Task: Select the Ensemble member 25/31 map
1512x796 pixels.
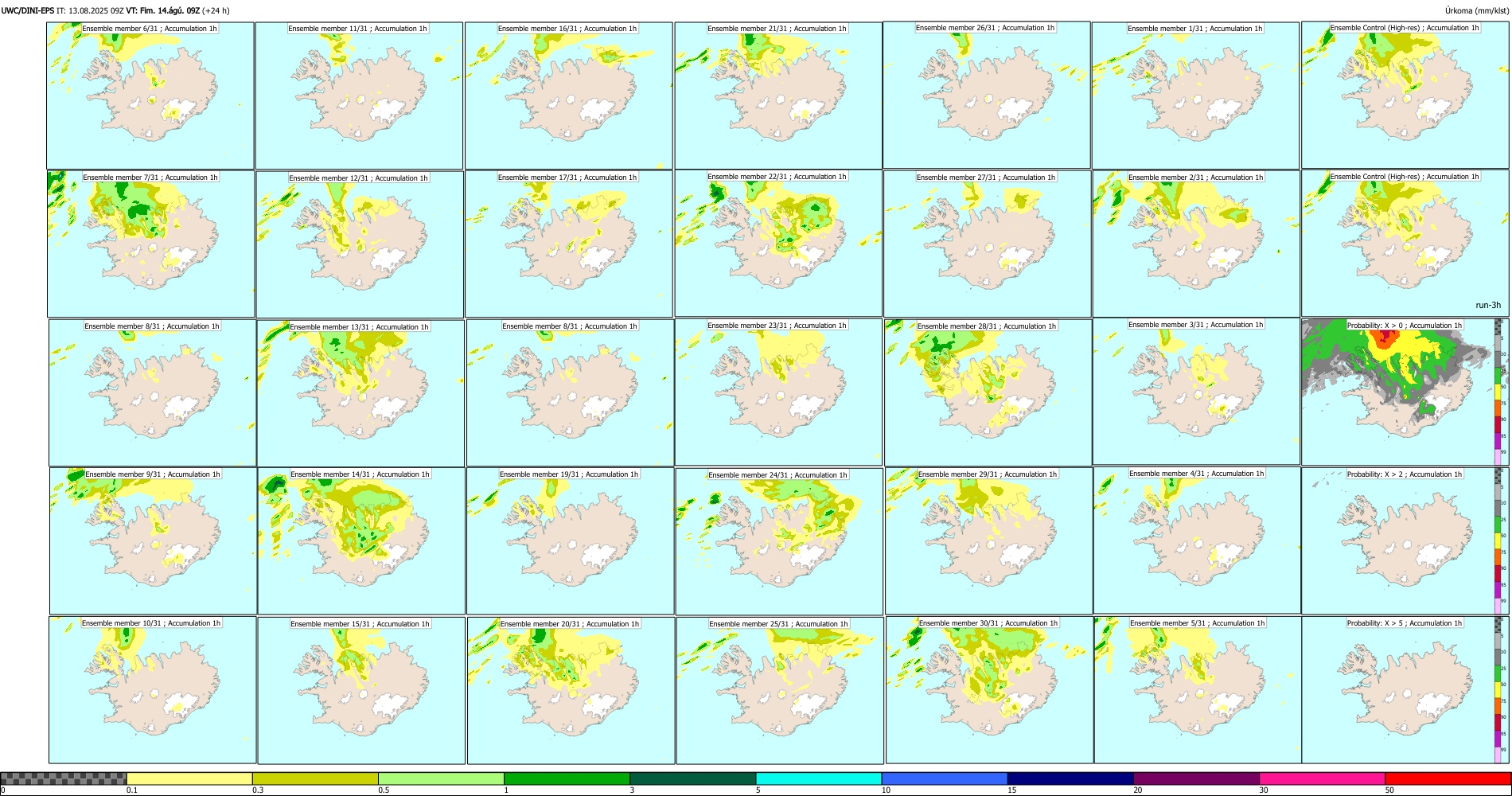Action: 780,690
